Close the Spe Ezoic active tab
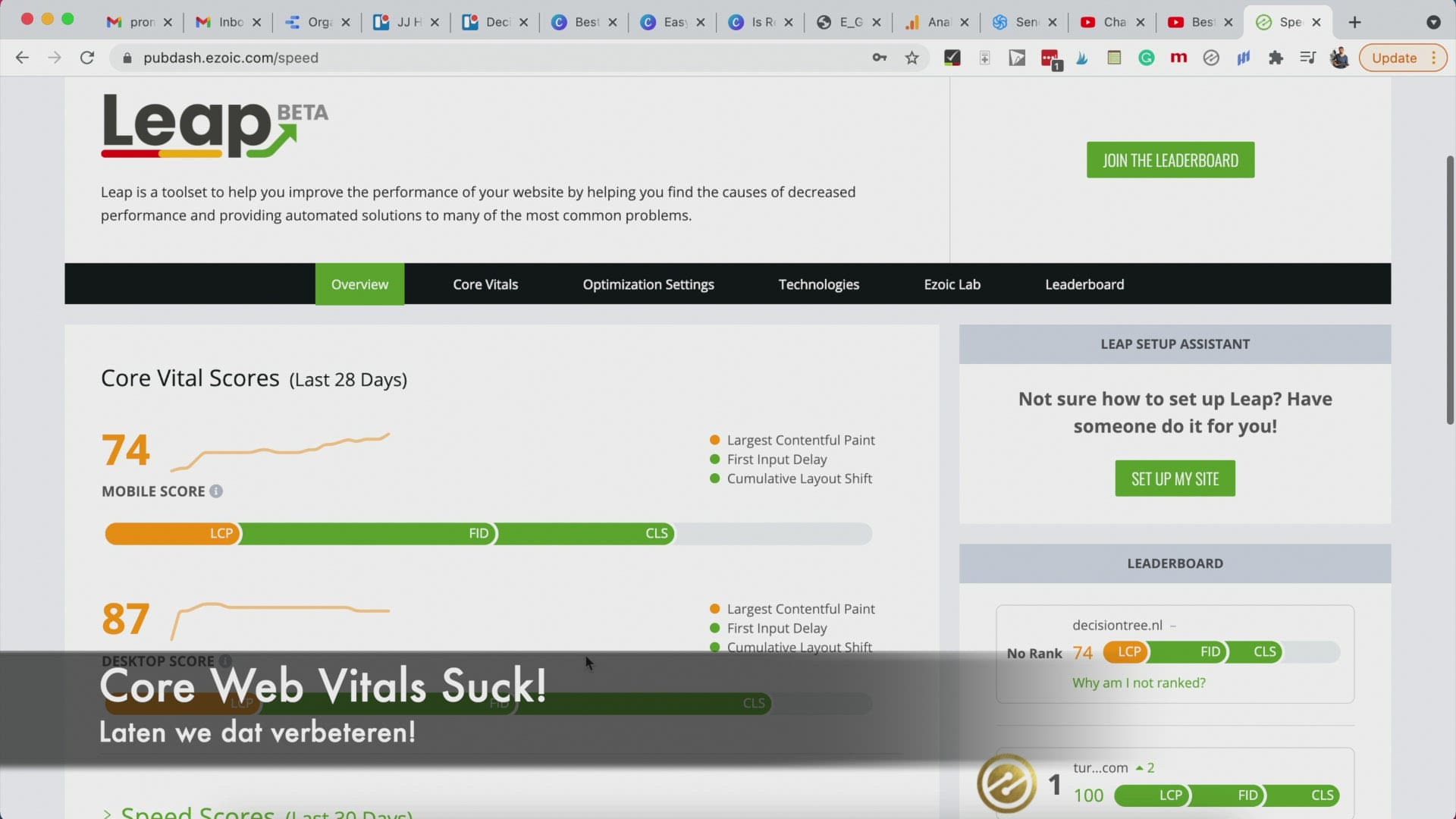1456x819 pixels. [x=1316, y=22]
